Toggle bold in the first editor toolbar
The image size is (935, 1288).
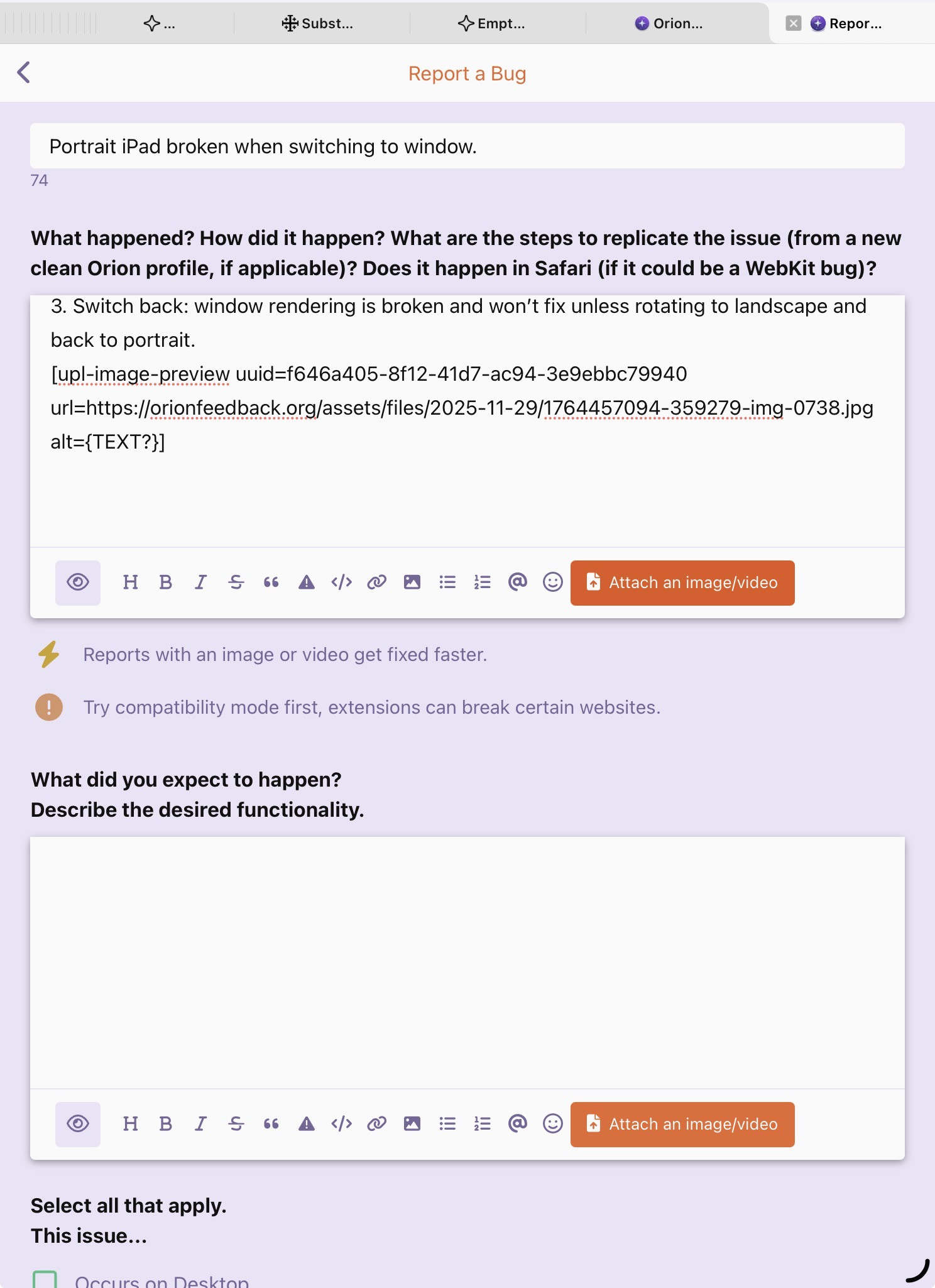pyautogui.click(x=166, y=582)
